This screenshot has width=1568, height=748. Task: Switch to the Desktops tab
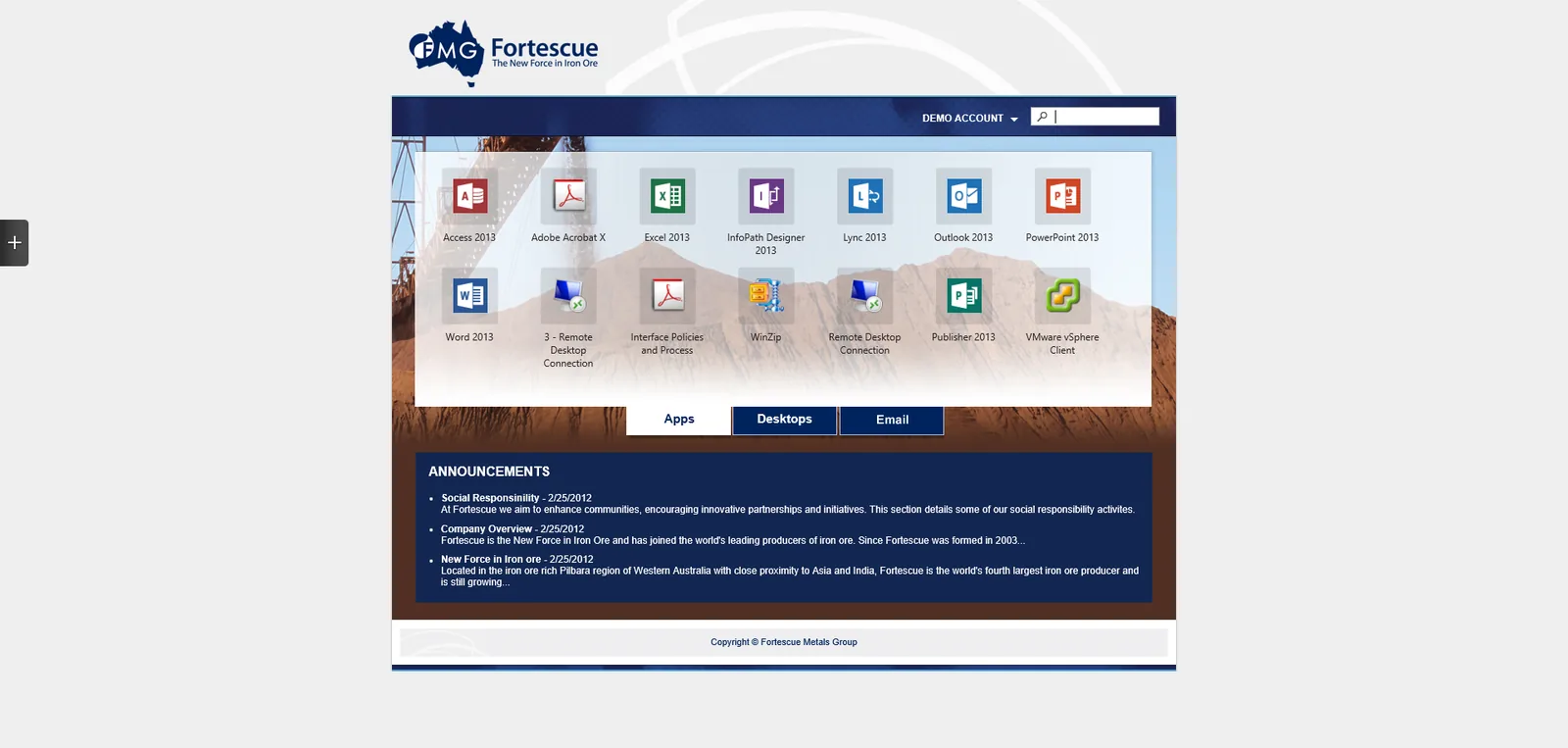[785, 420]
